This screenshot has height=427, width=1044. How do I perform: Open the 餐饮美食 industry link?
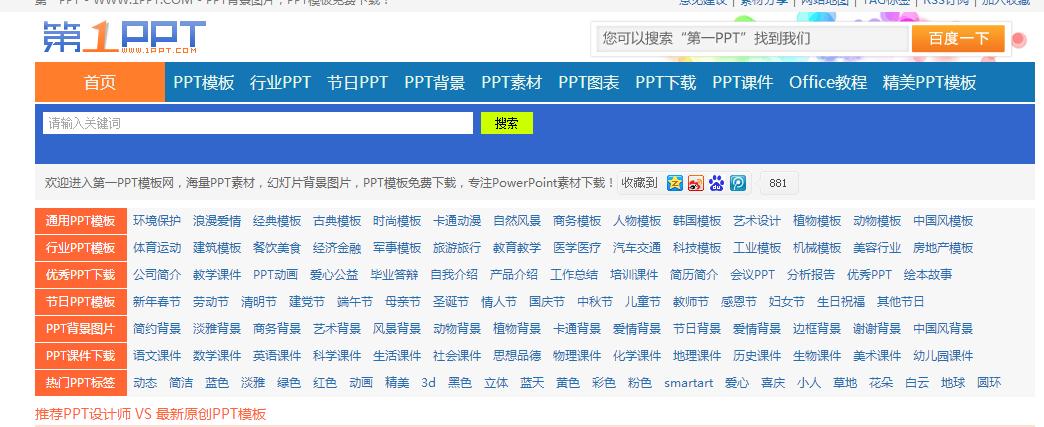click(x=277, y=248)
